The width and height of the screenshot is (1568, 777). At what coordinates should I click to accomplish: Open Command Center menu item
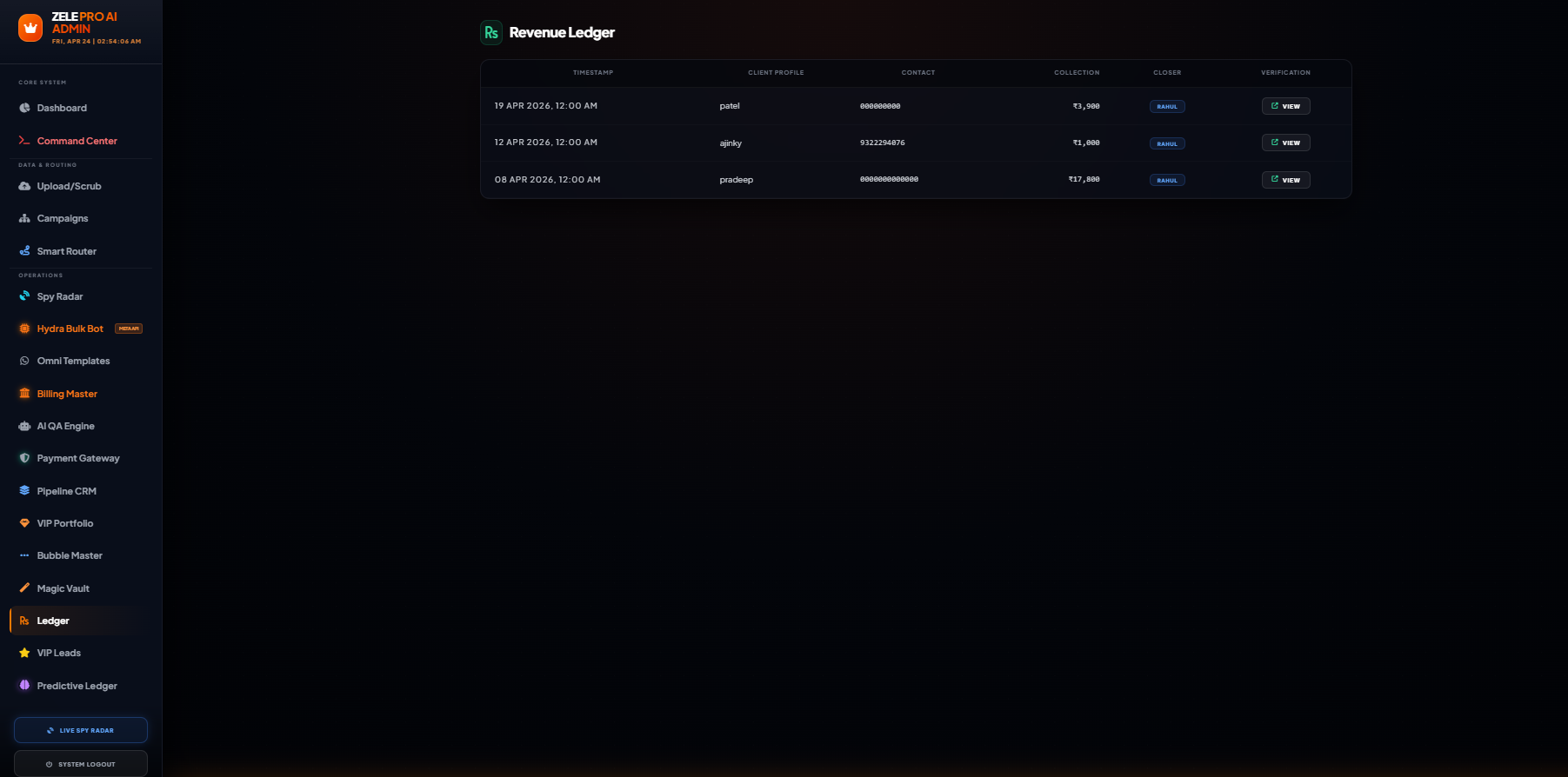(x=81, y=140)
